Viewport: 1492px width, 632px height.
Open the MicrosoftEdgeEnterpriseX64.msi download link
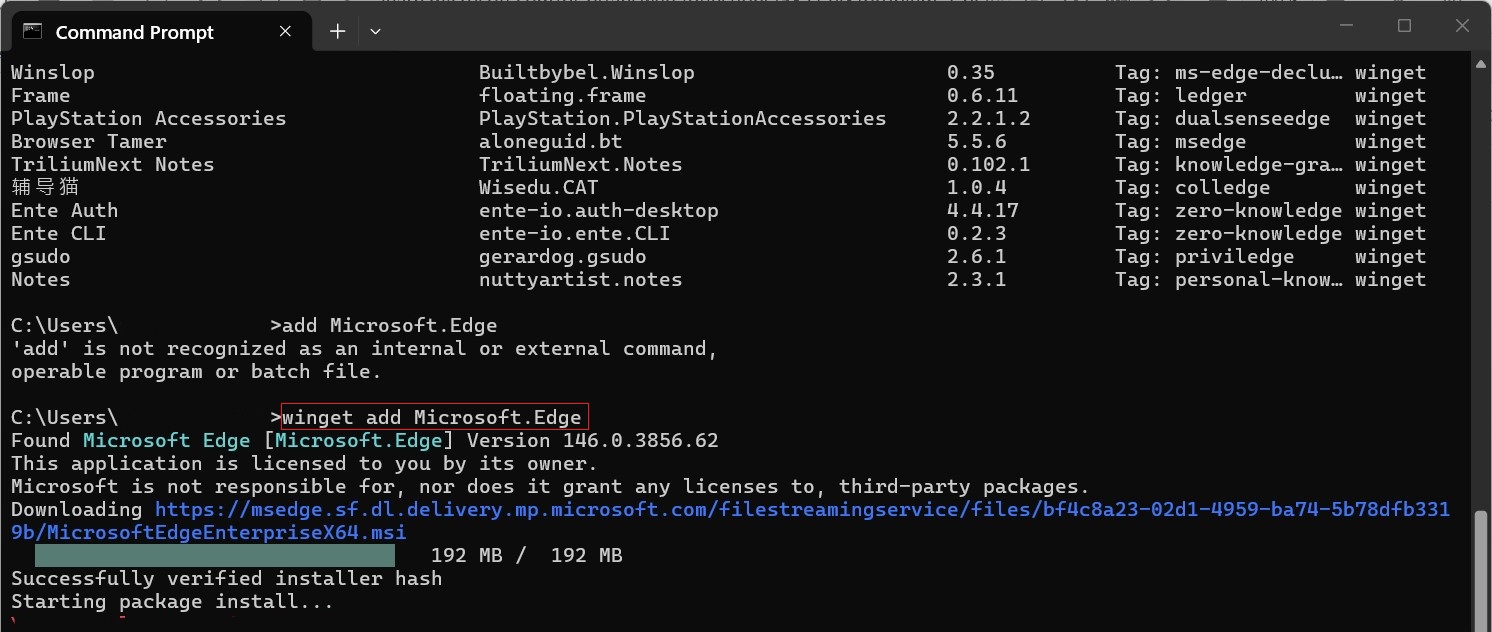pos(730,521)
